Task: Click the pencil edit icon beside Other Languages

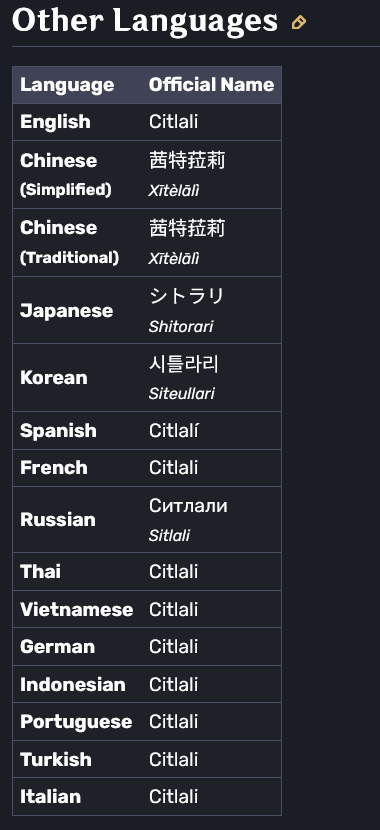Action: point(298,23)
